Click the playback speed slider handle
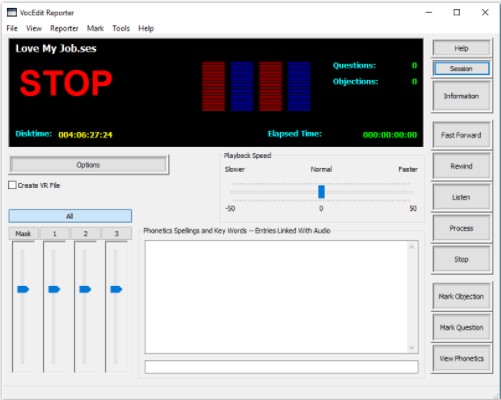The height and width of the screenshot is (400, 501). coord(321,192)
